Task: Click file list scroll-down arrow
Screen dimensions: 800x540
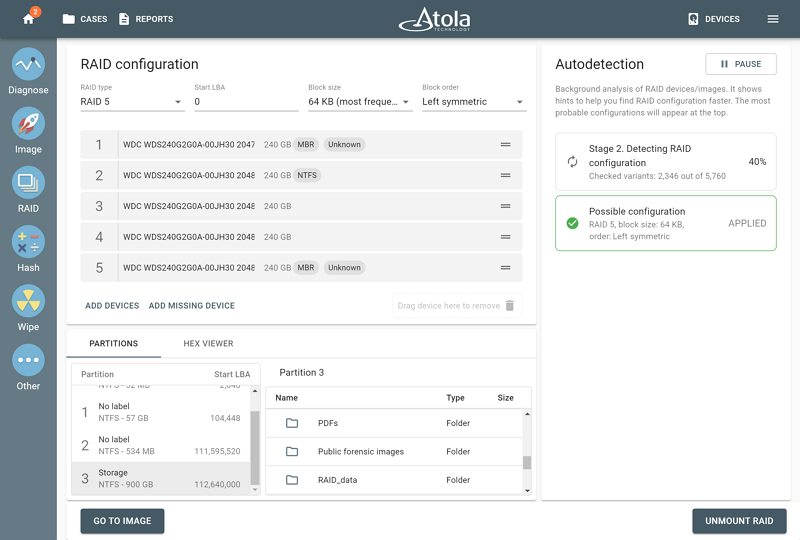Action: (527, 490)
